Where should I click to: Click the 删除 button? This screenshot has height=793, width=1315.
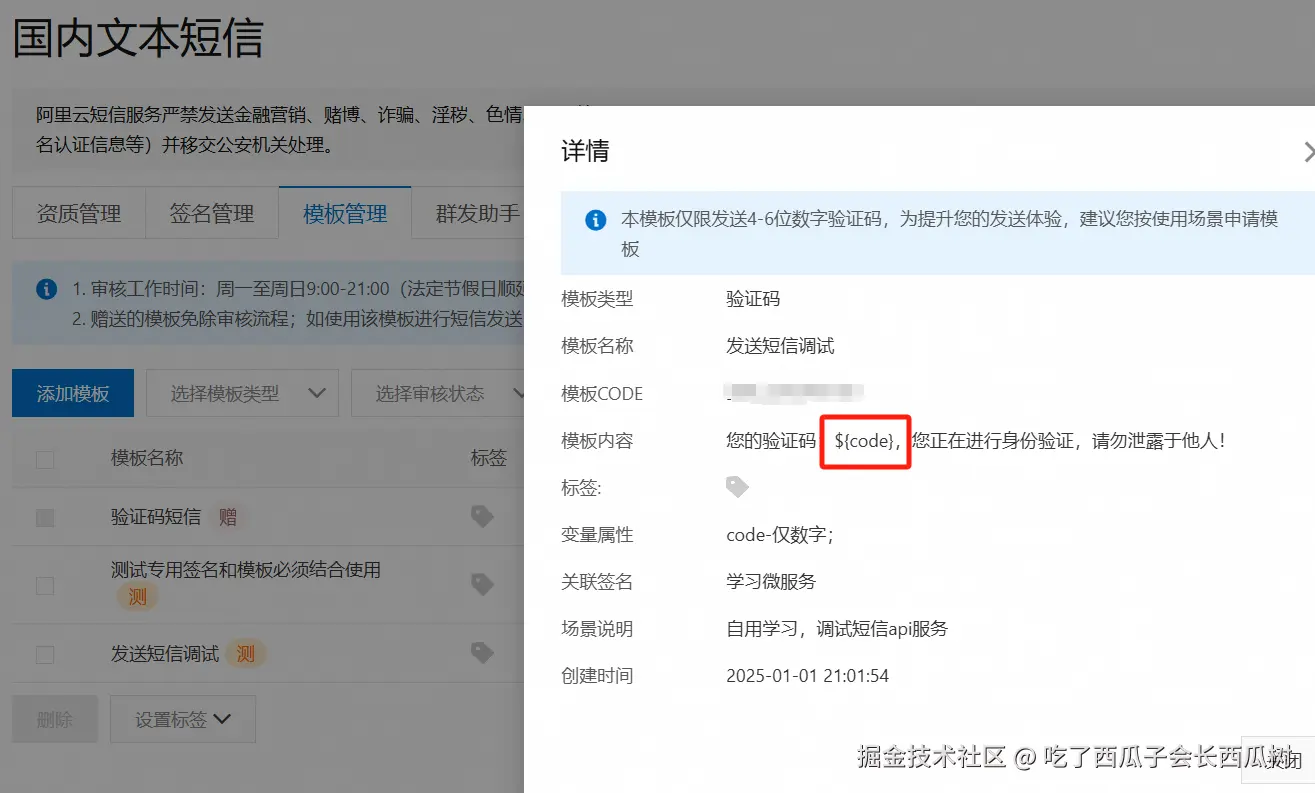[x=55, y=719]
